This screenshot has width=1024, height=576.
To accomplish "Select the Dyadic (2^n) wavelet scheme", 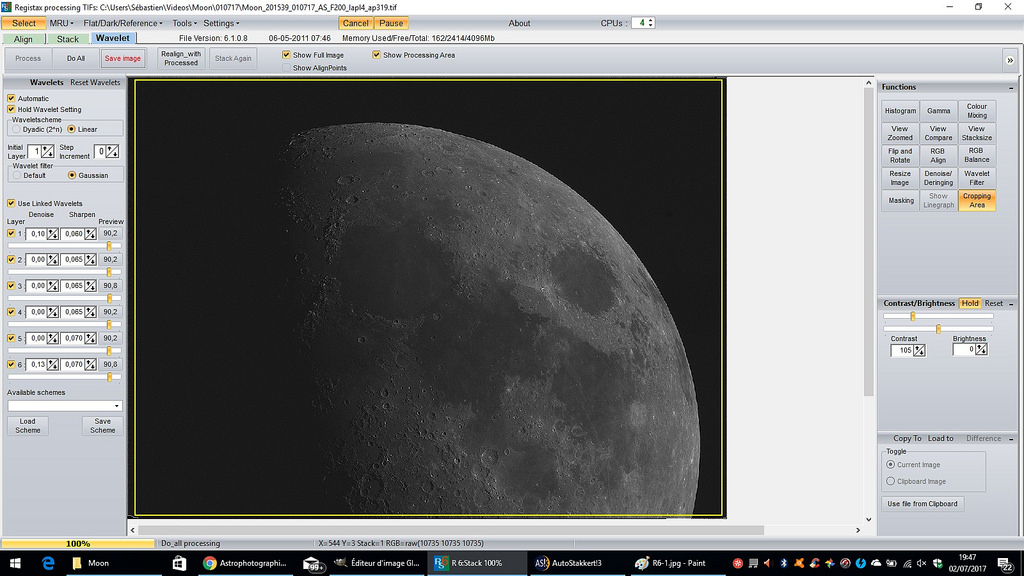I will (x=15, y=129).
